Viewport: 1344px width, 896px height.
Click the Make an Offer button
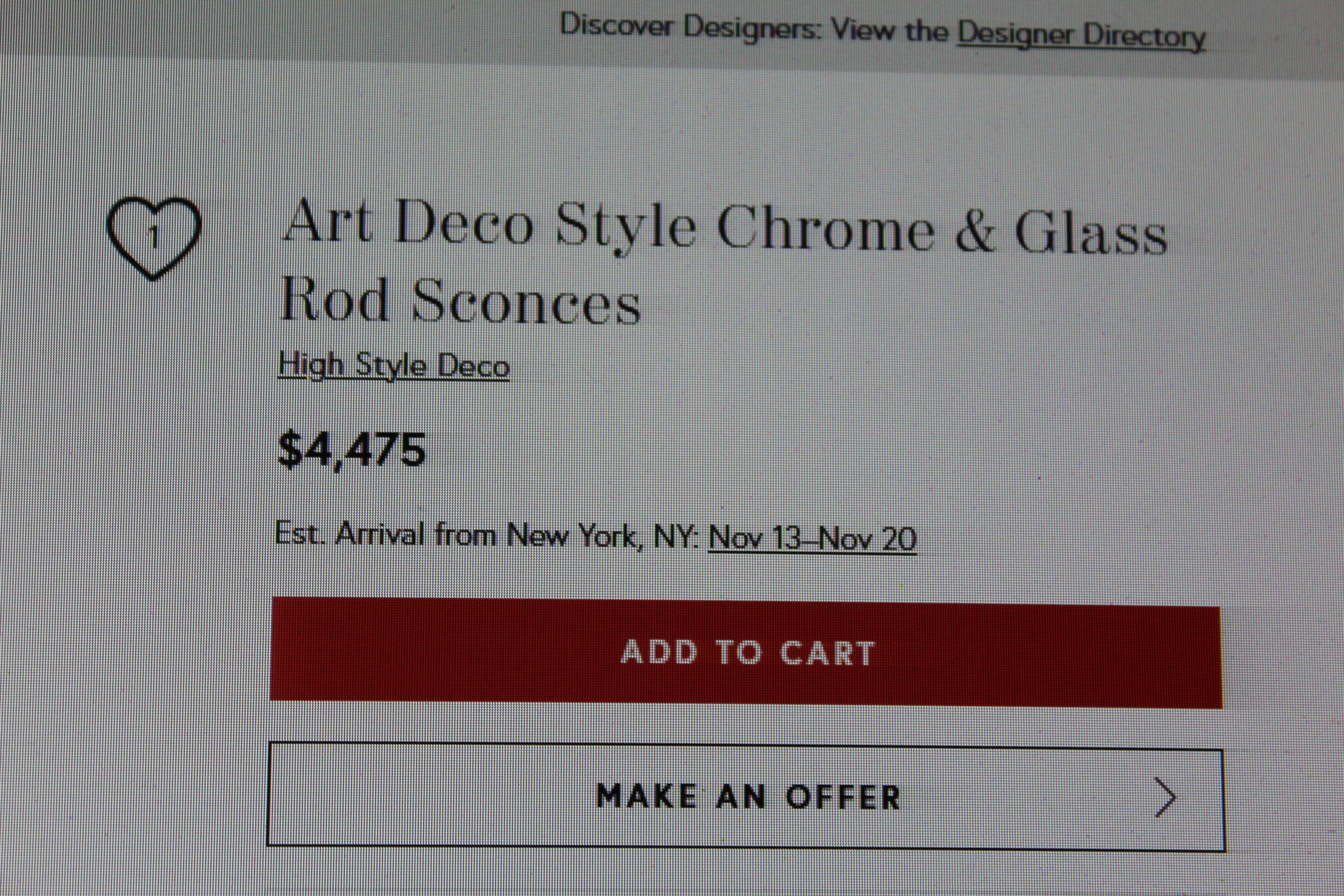pos(746,796)
